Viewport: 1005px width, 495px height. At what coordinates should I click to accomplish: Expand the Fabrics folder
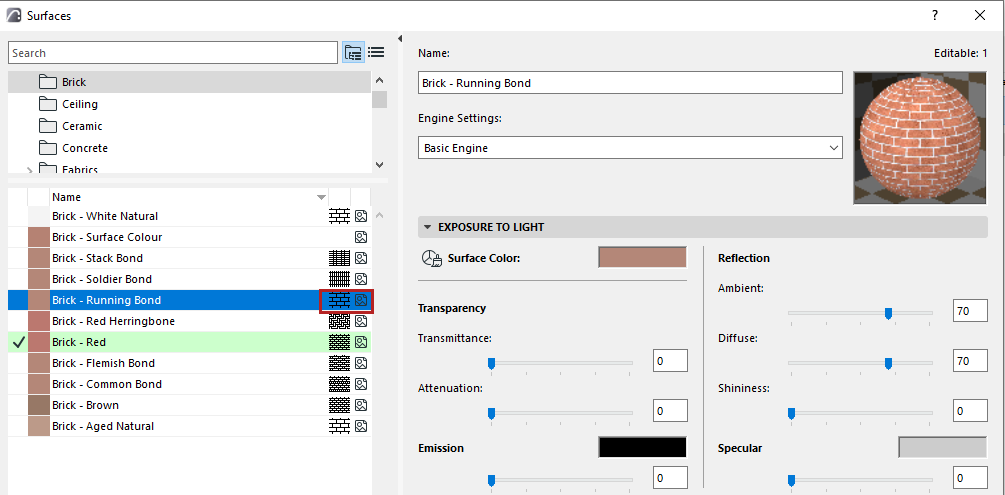(30, 171)
